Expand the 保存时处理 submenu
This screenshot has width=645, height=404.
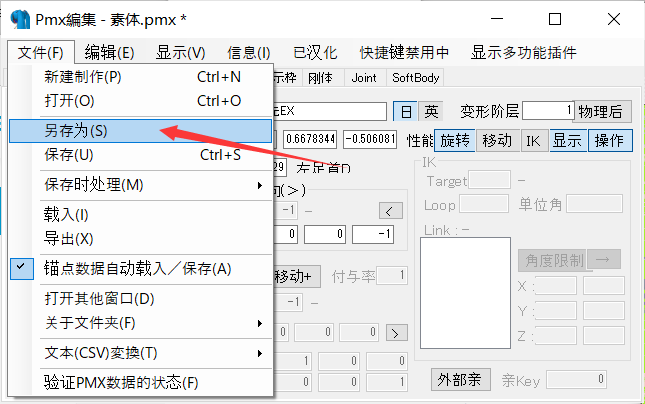pyautogui.click(x=140, y=185)
